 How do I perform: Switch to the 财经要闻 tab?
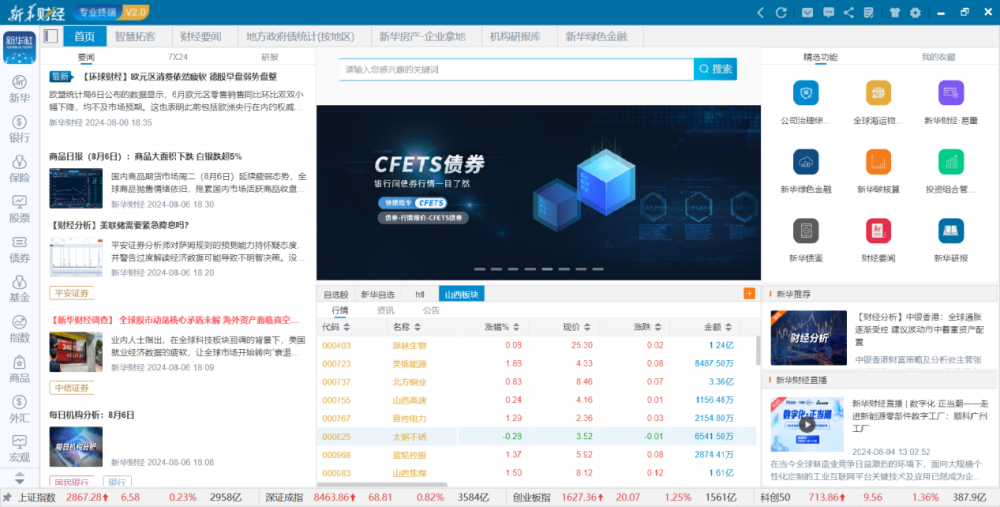coord(200,37)
